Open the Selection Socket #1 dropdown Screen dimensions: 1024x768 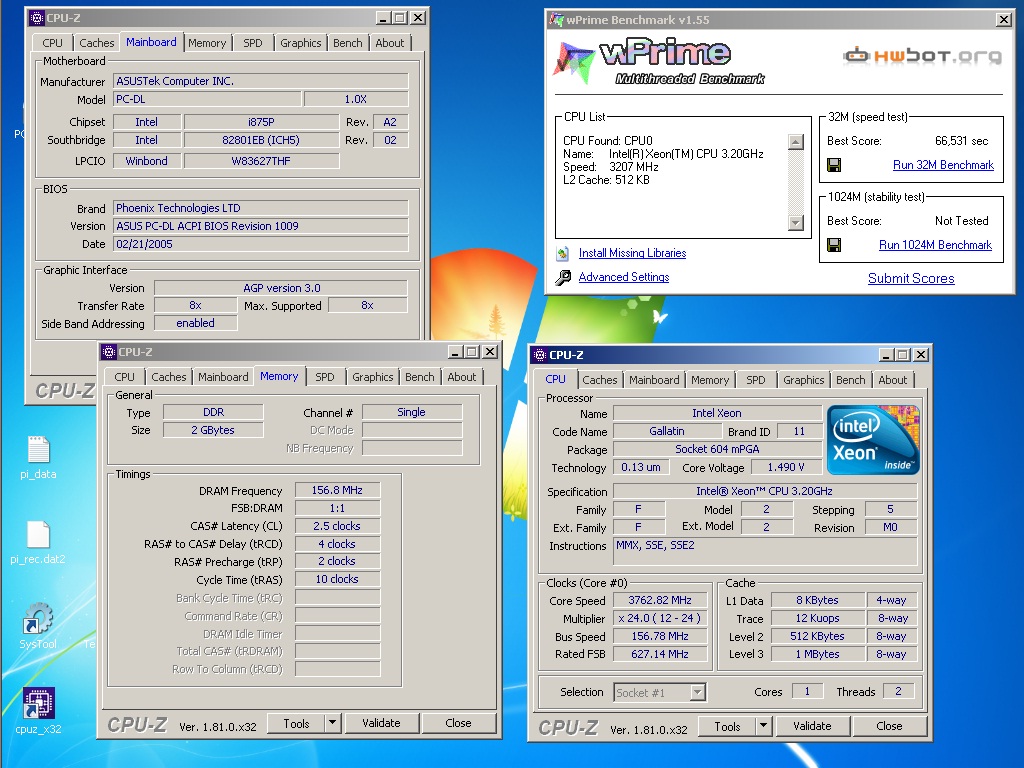coord(697,692)
